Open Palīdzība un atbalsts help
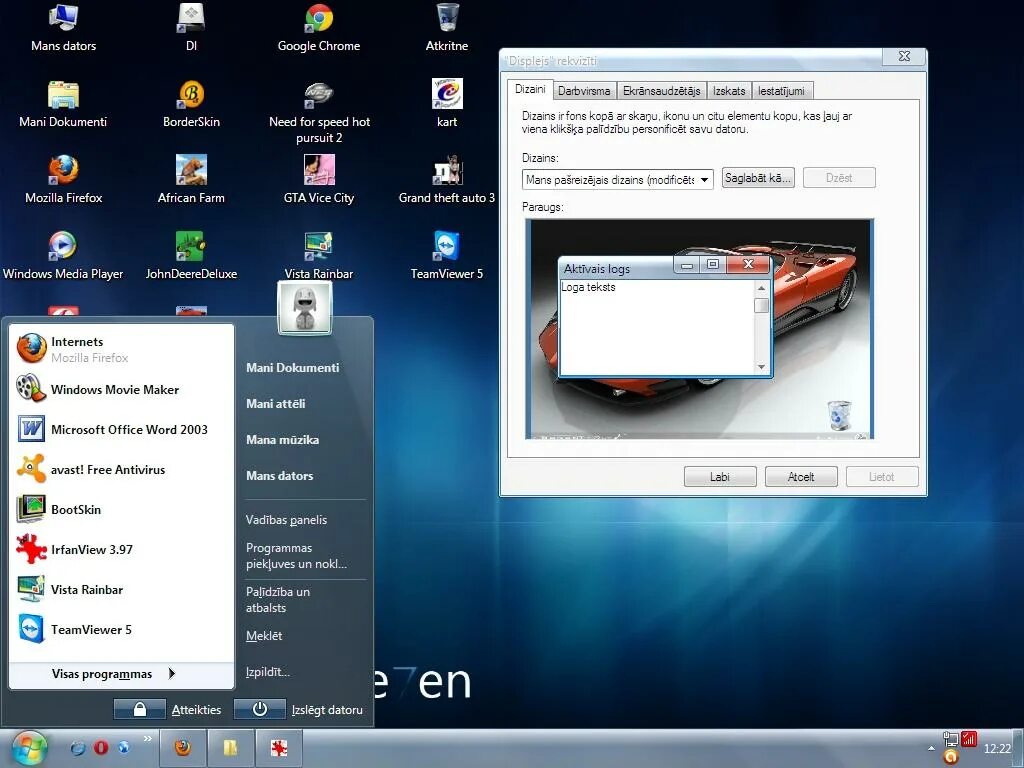 [278, 600]
